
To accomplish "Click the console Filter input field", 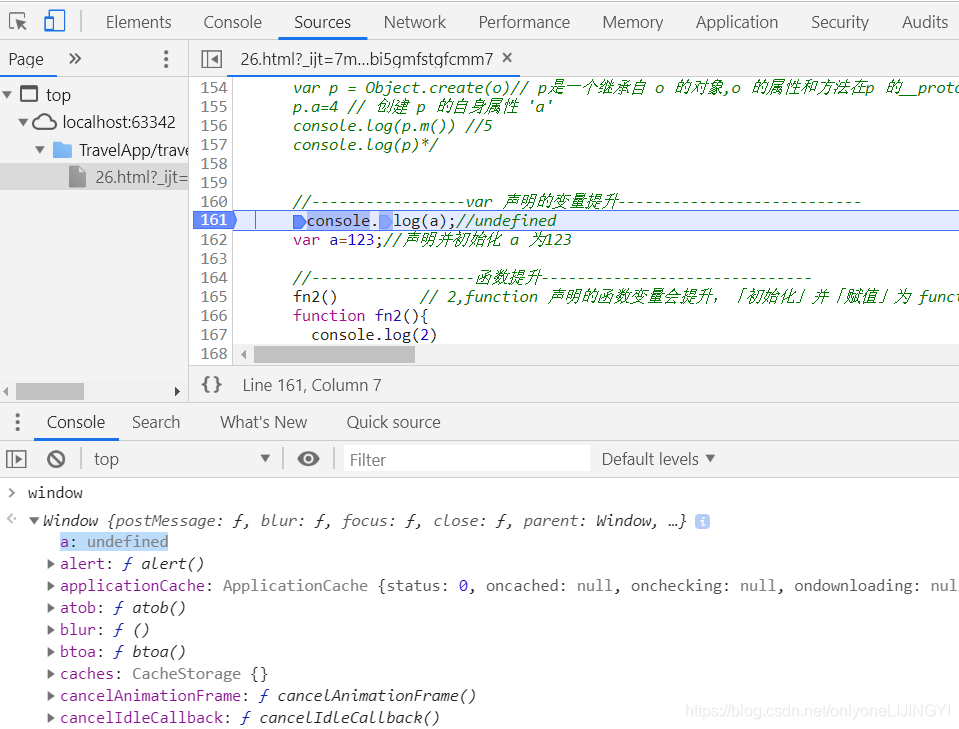I will pos(466,459).
